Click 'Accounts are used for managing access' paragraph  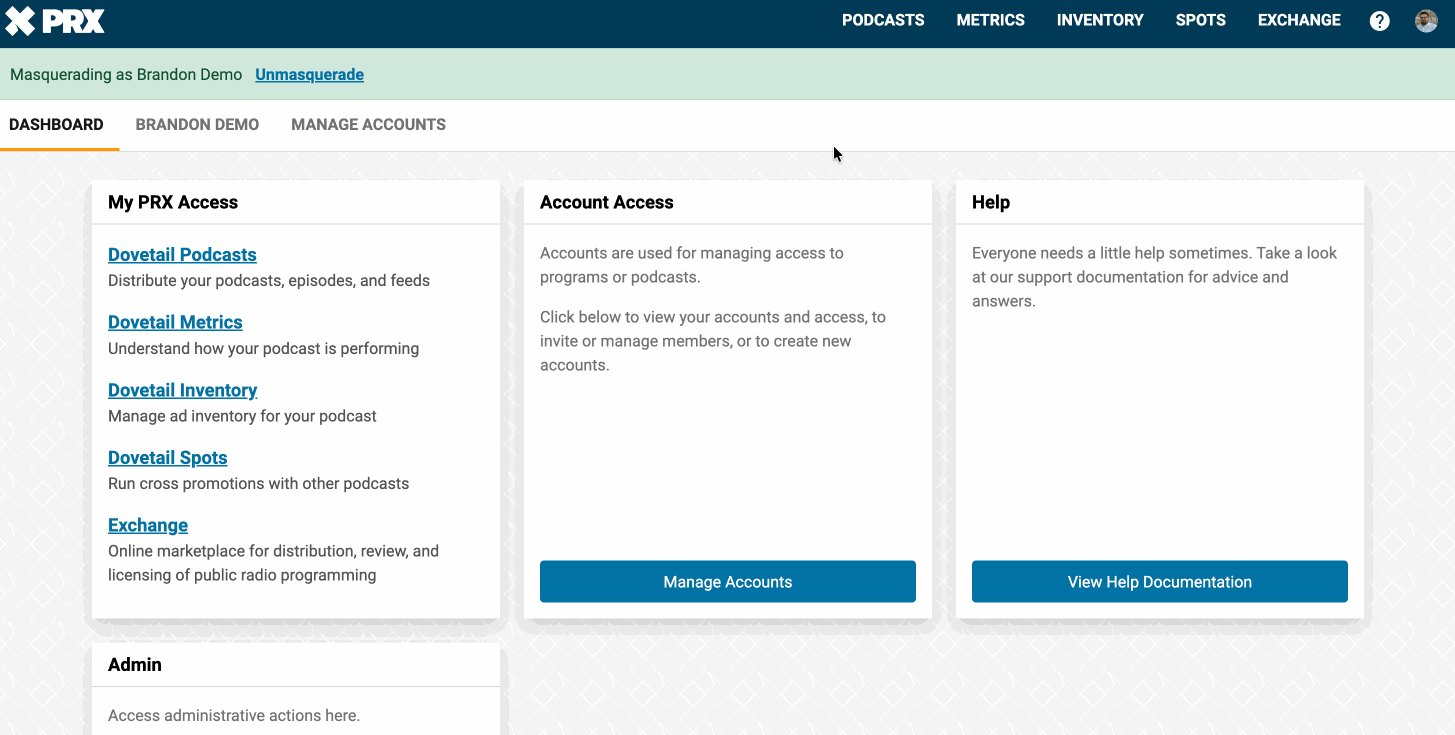692,265
